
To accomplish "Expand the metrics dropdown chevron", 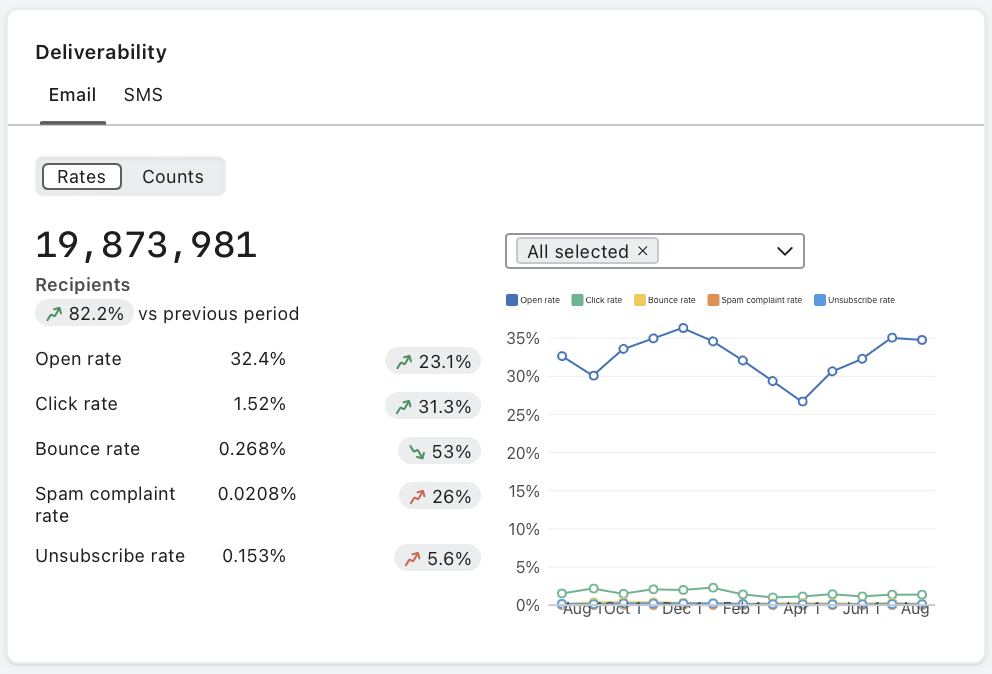I will [785, 251].
